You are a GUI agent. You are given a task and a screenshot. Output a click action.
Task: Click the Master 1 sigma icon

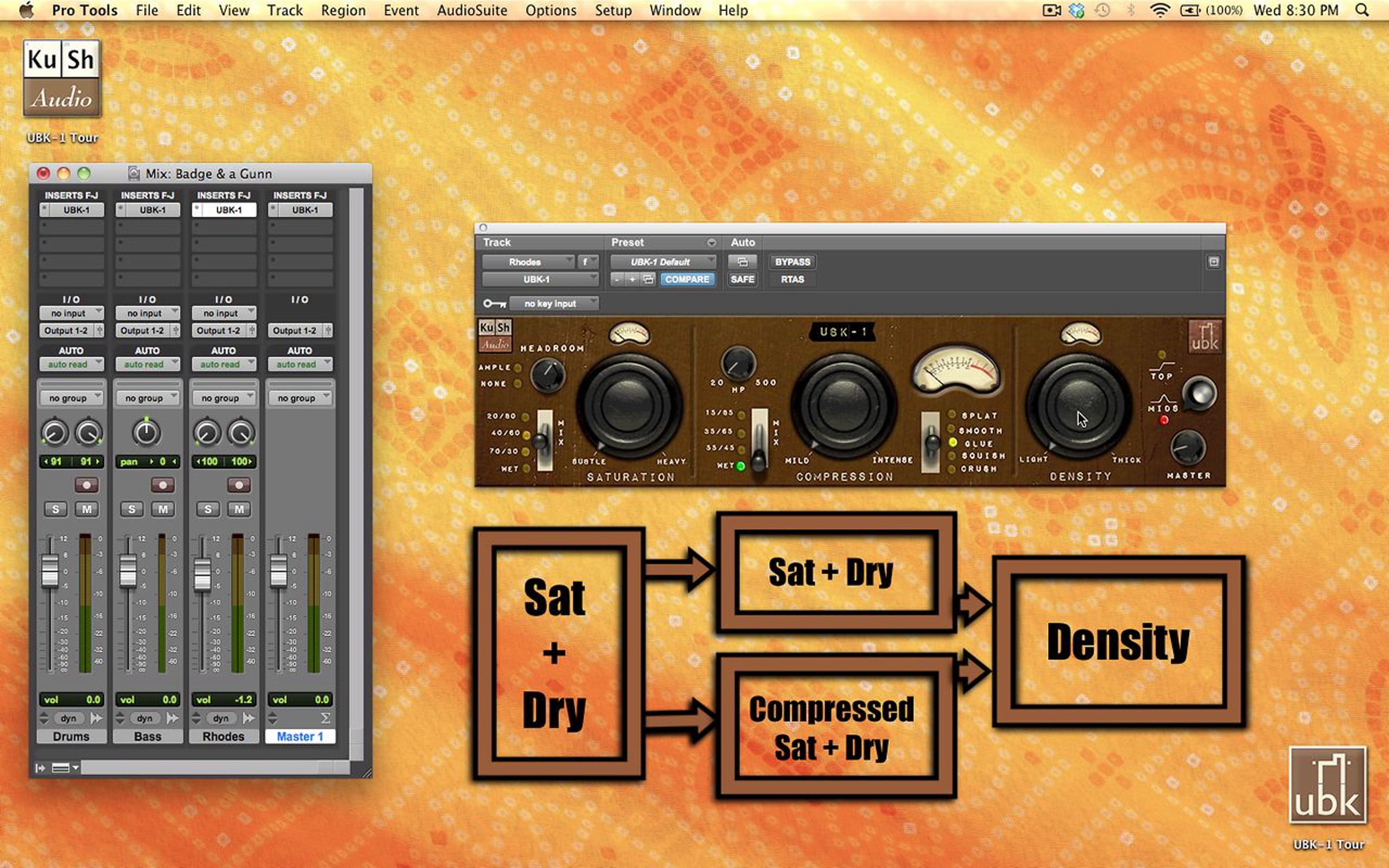325,718
